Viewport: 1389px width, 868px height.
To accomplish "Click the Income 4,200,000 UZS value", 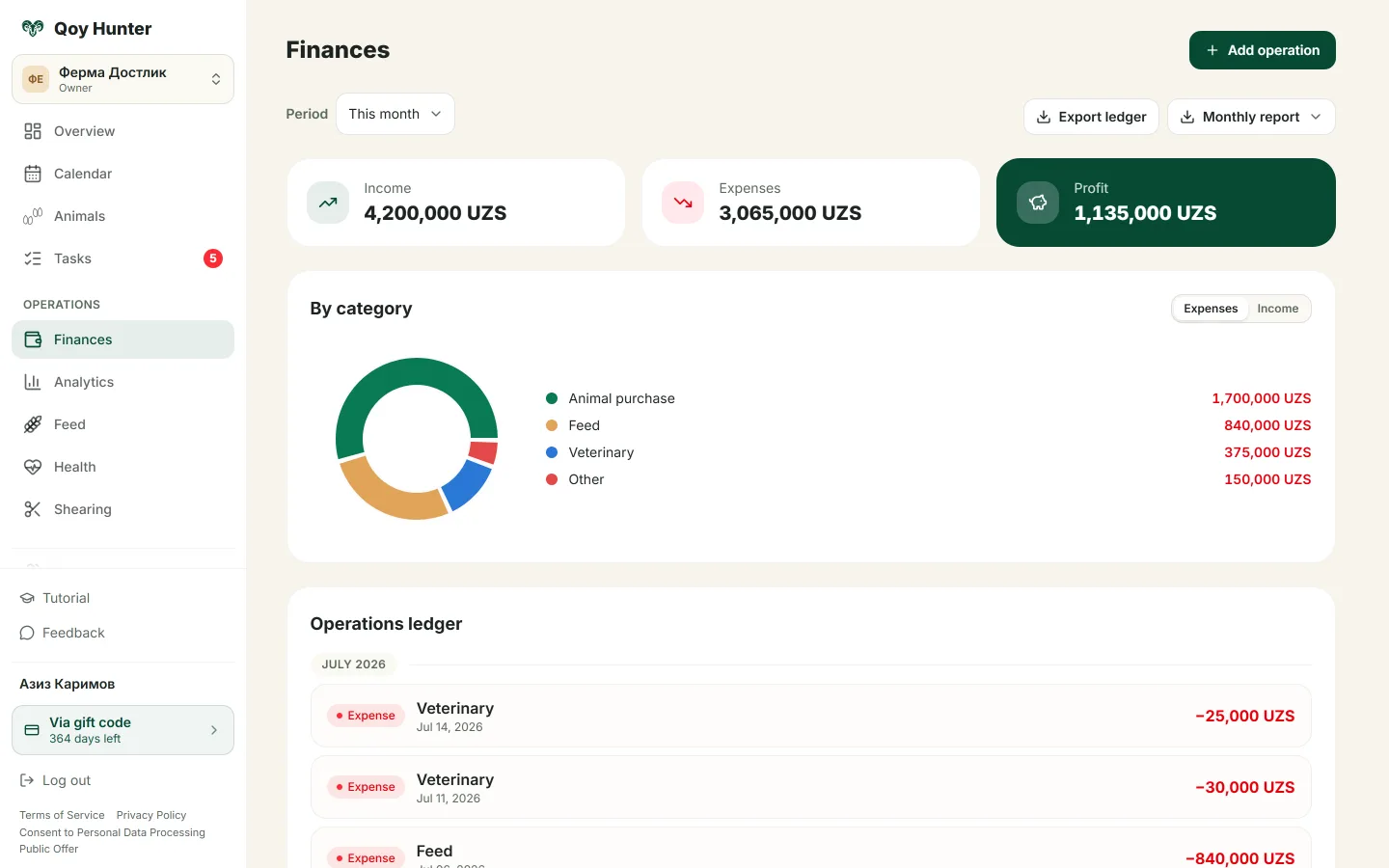I will [435, 213].
